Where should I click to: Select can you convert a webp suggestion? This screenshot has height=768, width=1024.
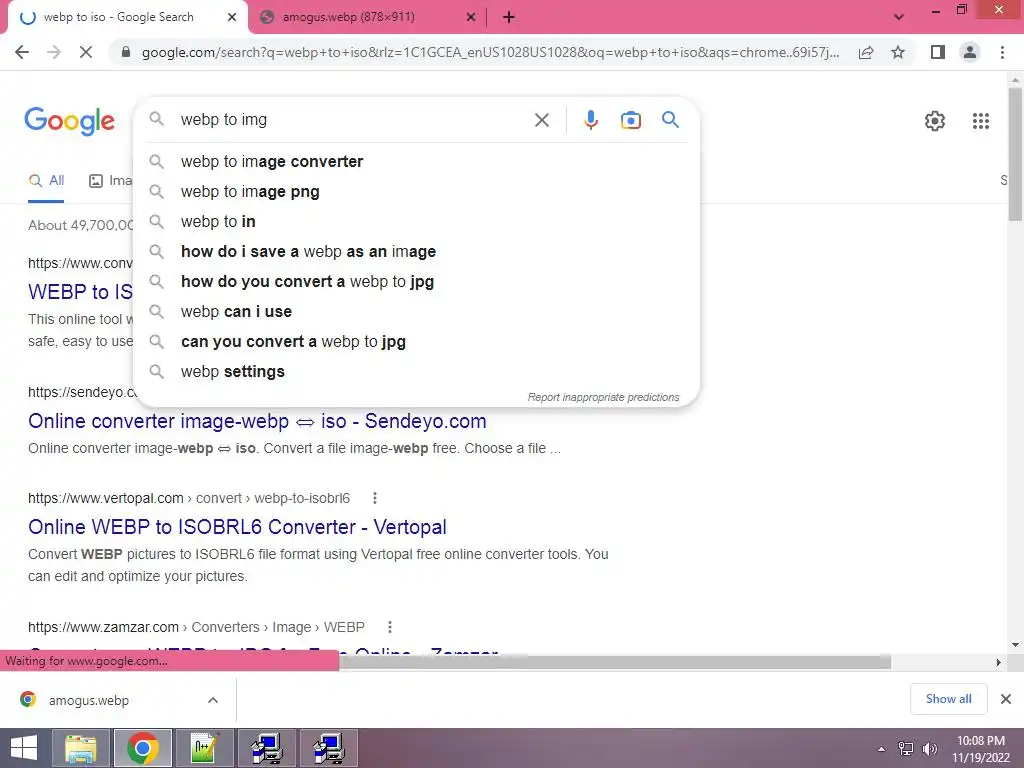click(417, 342)
